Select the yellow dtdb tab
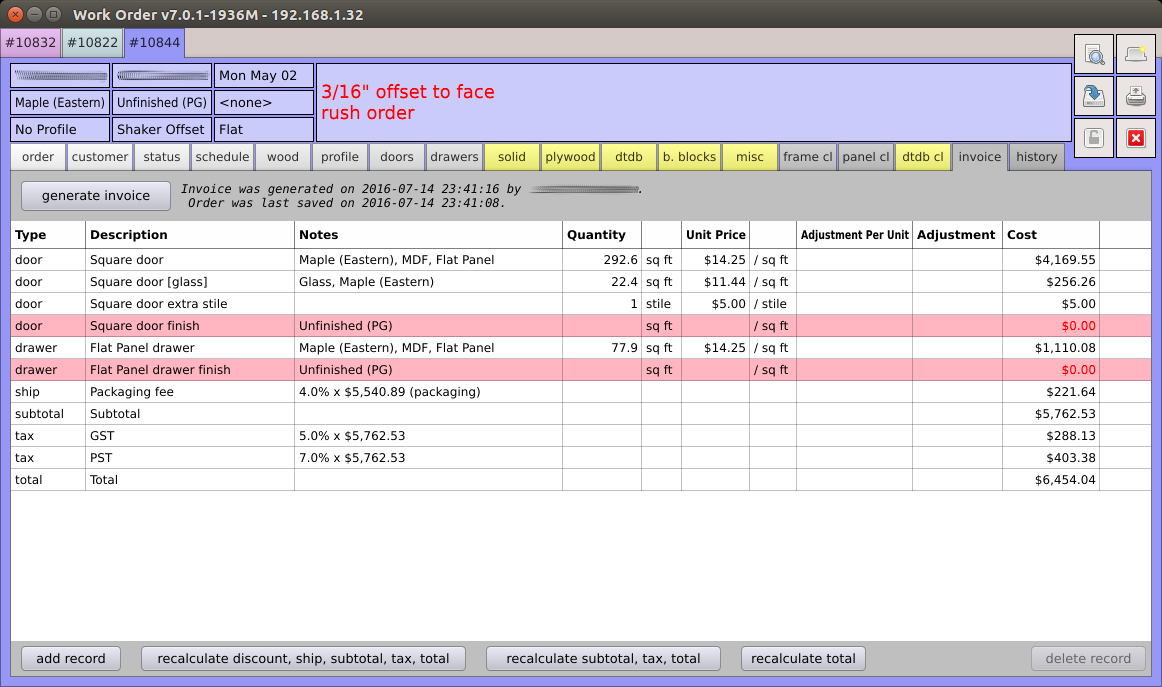The image size is (1162, 687). click(628, 157)
